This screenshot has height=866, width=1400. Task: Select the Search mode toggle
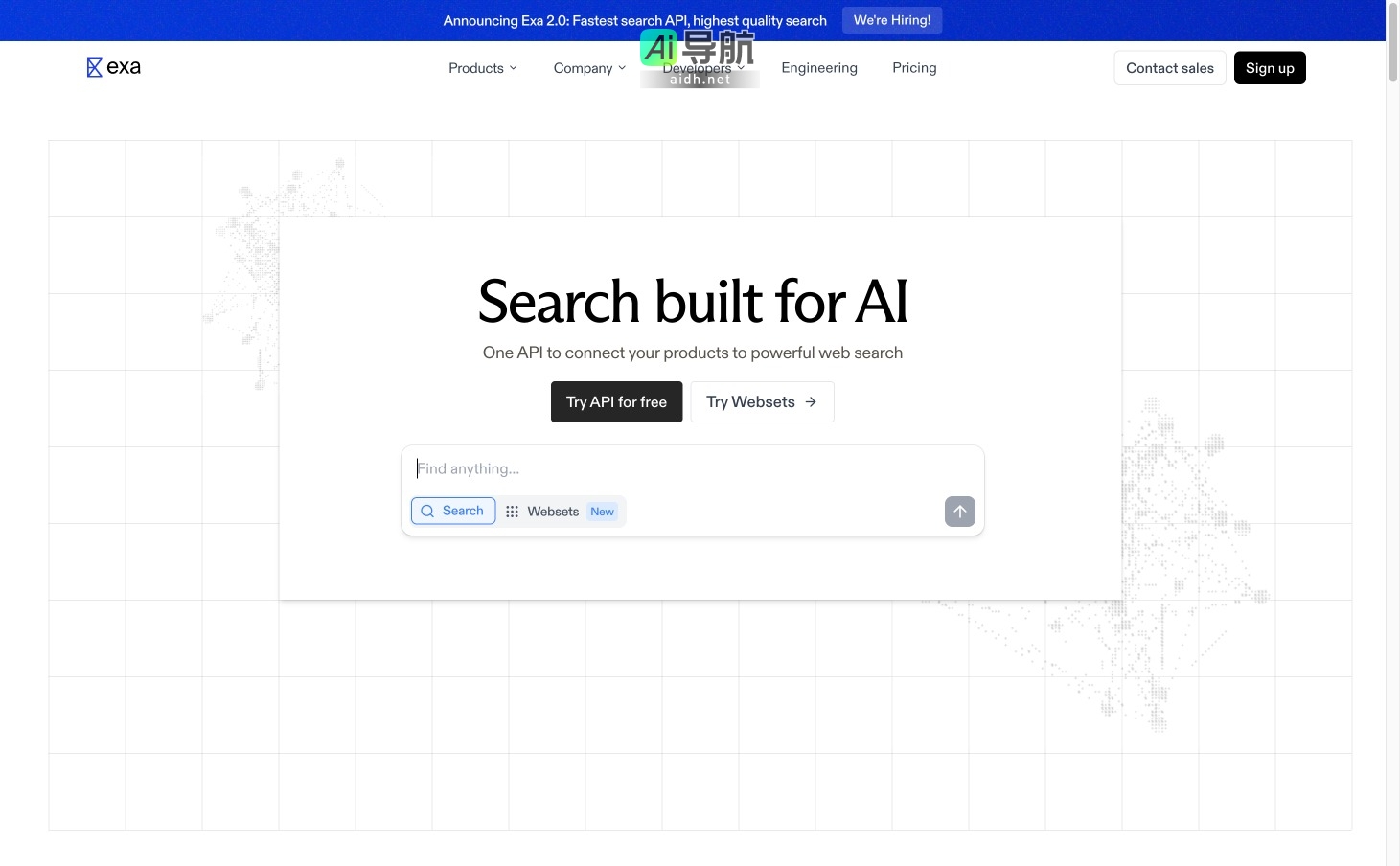453,512
